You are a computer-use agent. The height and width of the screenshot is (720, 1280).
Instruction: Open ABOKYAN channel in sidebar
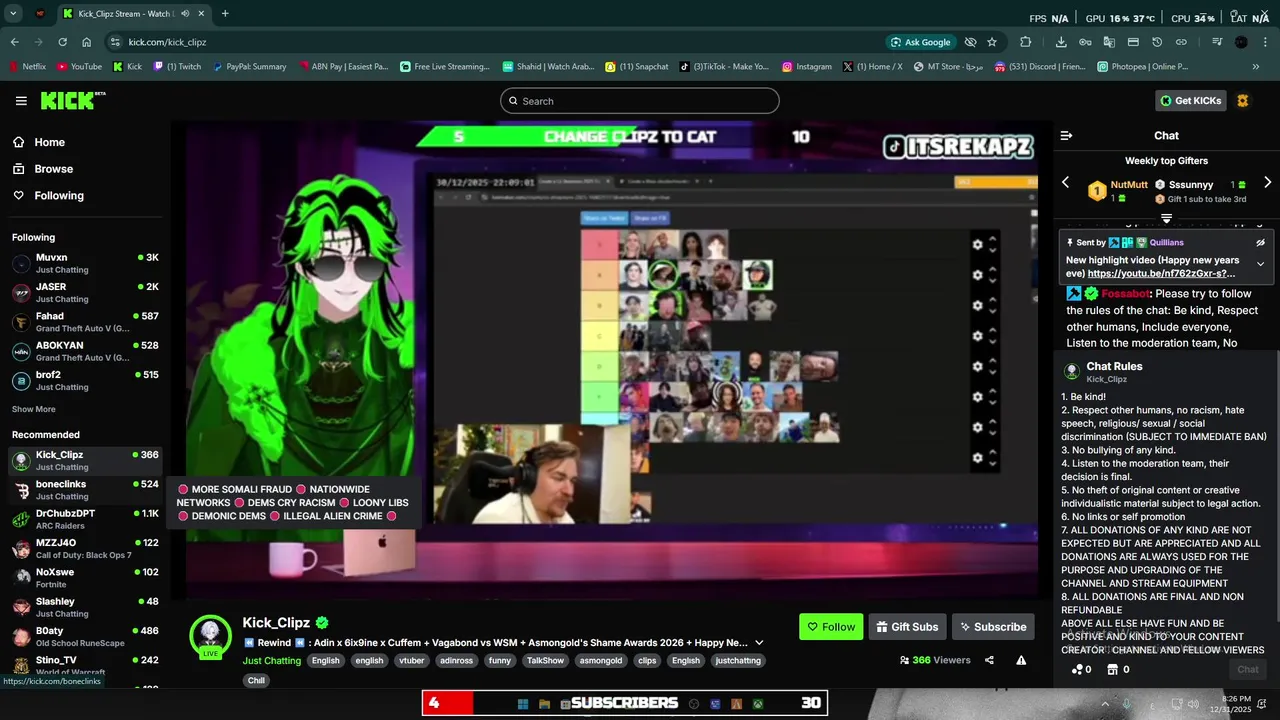point(85,351)
